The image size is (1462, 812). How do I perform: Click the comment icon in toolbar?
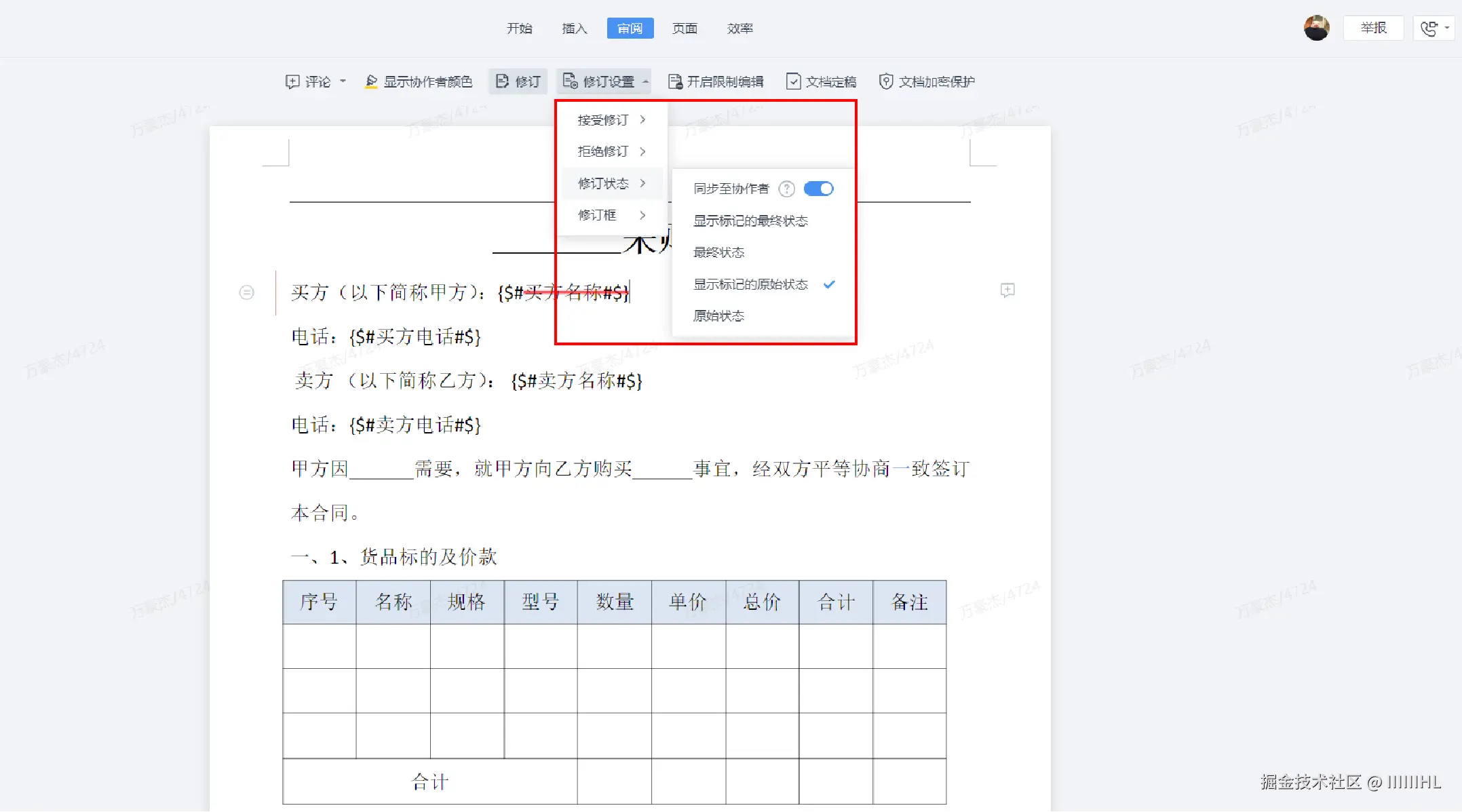point(292,82)
